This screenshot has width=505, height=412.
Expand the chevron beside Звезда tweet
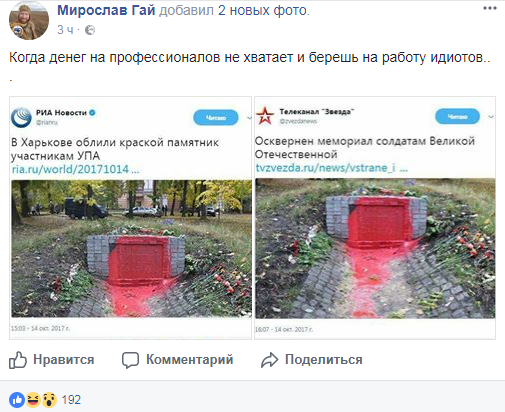(x=491, y=117)
